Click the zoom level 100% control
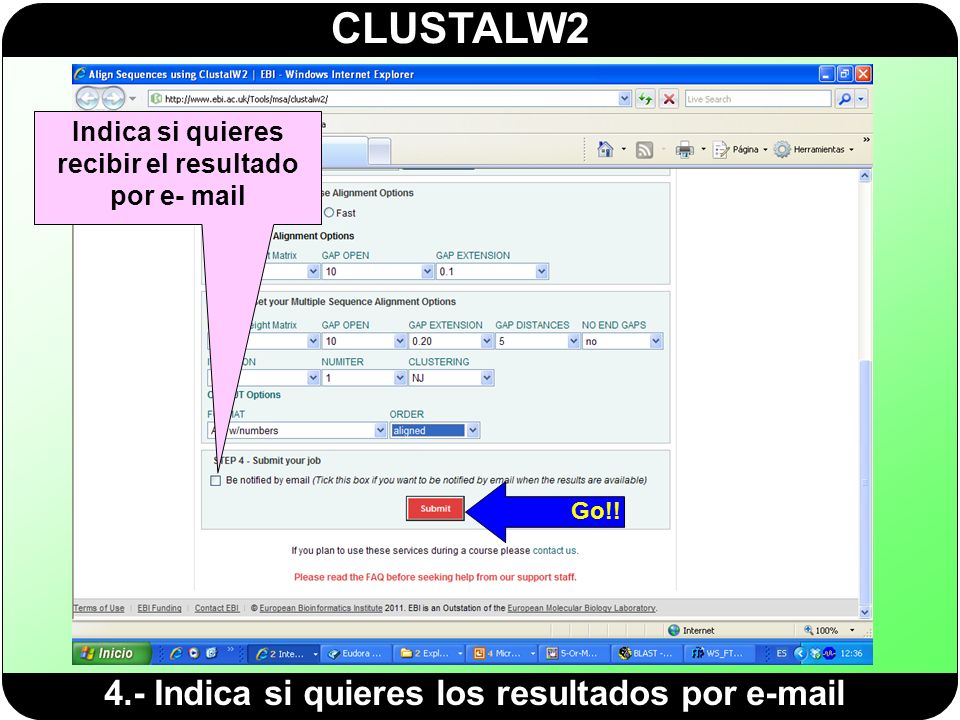Viewport: 960px width, 720px height. click(x=830, y=630)
